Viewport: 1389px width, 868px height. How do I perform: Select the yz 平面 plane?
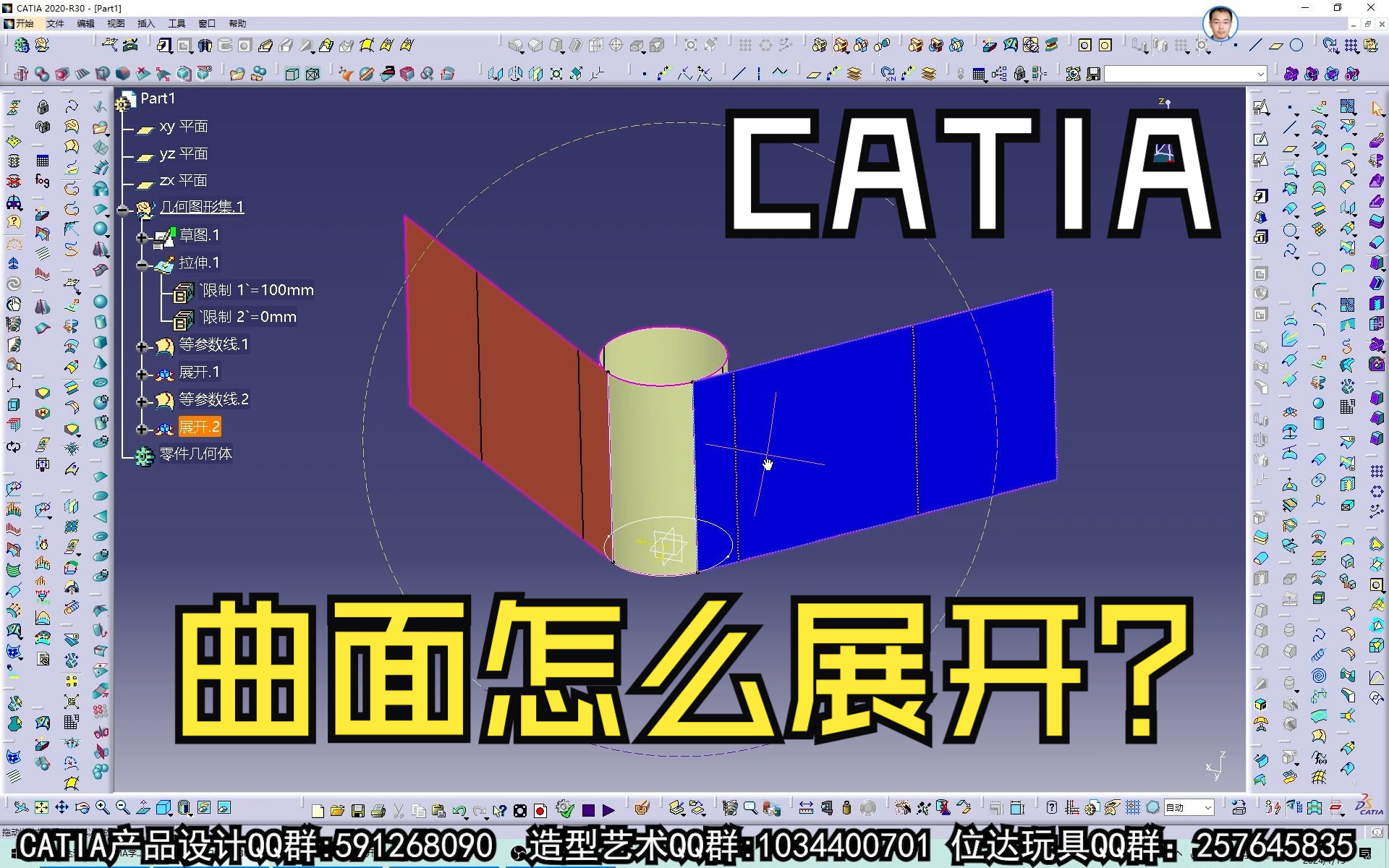pos(184,154)
